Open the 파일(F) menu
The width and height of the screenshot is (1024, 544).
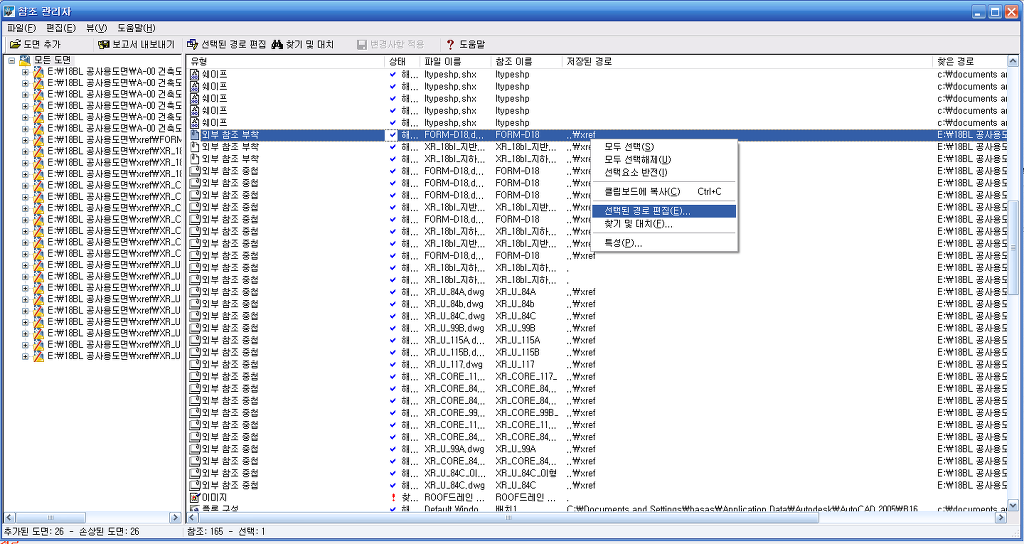[x=22, y=28]
